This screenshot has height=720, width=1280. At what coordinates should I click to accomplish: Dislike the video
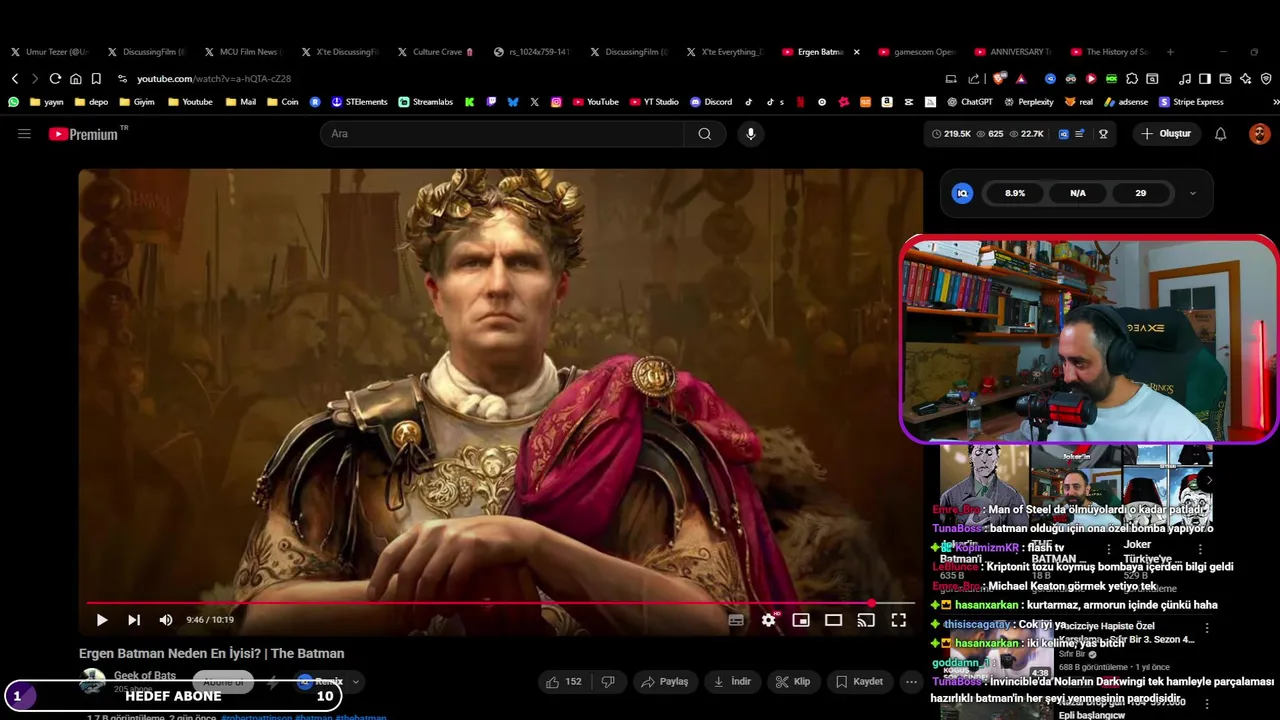pyautogui.click(x=608, y=682)
